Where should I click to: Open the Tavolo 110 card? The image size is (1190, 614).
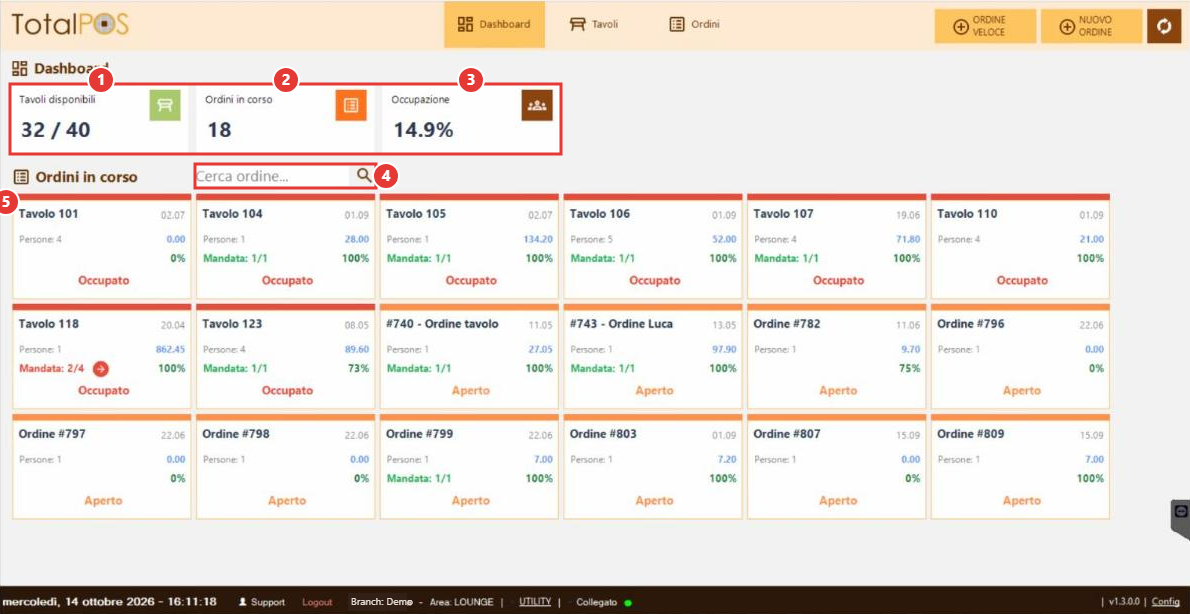tap(1020, 246)
